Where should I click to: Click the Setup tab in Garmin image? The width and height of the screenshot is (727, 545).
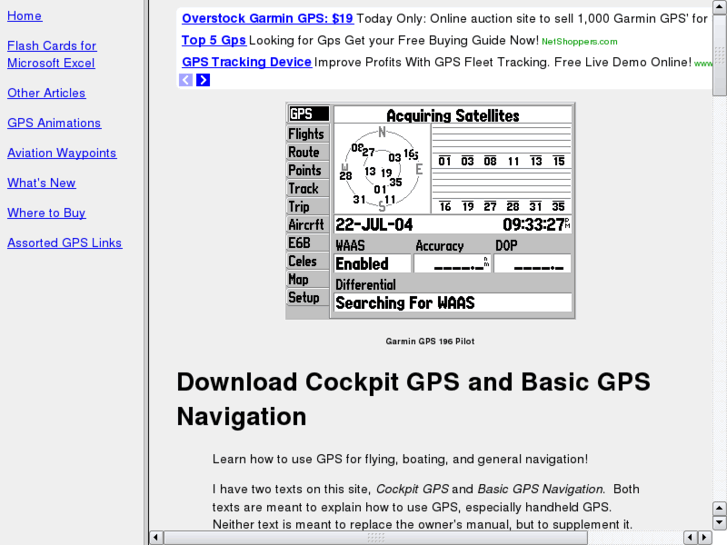coord(308,297)
